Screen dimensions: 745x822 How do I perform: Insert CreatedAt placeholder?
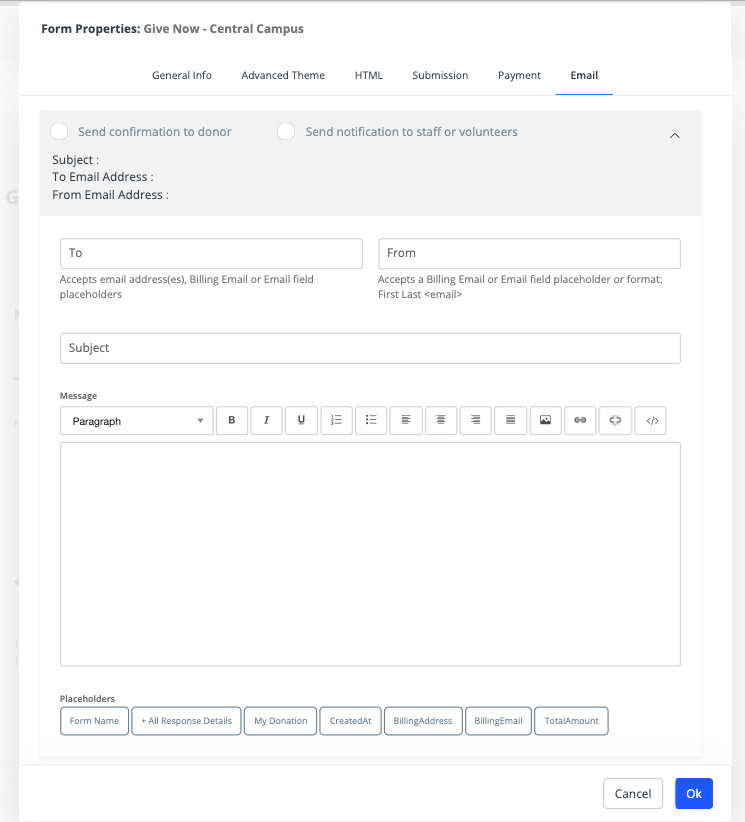click(350, 721)
